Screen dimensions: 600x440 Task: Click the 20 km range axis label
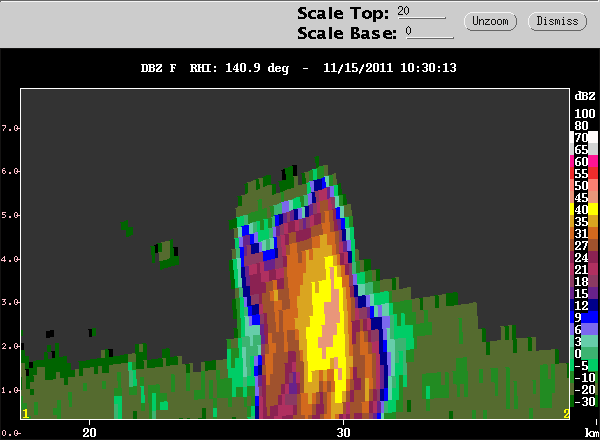[89, 432]
